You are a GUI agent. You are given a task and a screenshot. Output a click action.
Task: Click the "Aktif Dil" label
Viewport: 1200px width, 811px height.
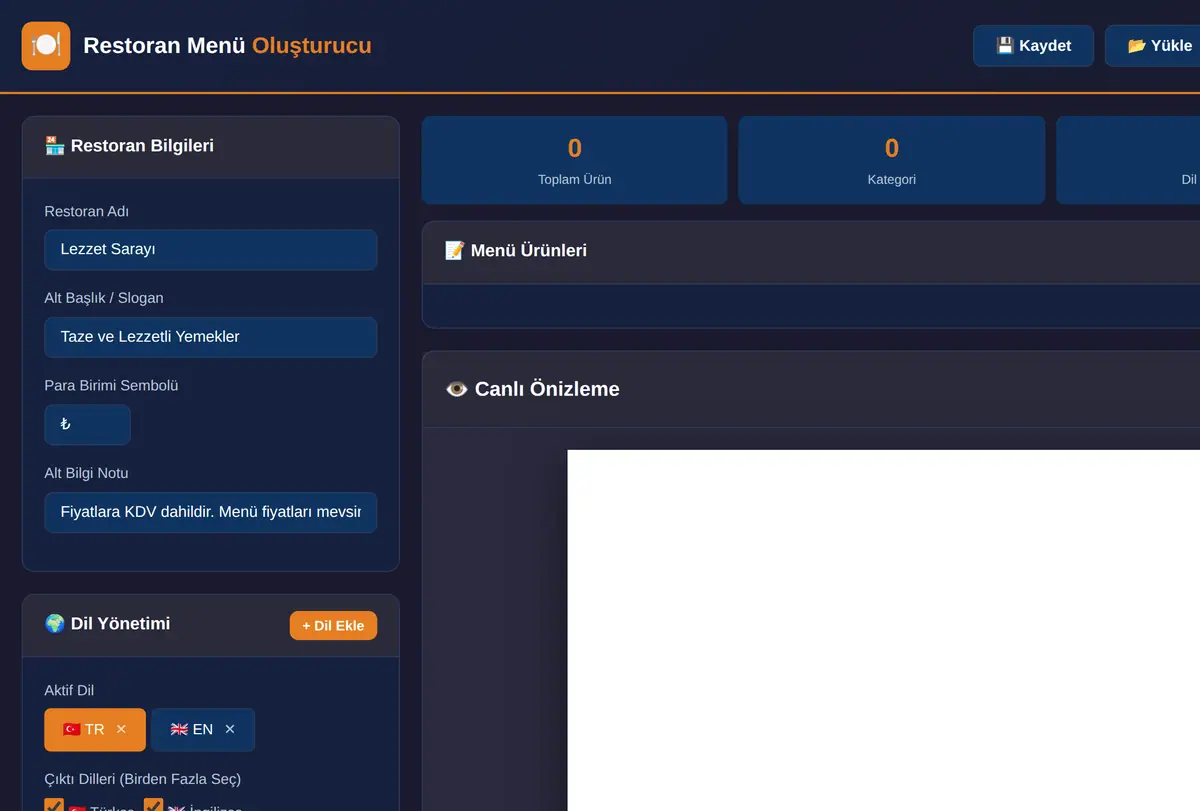pos(70,690)
